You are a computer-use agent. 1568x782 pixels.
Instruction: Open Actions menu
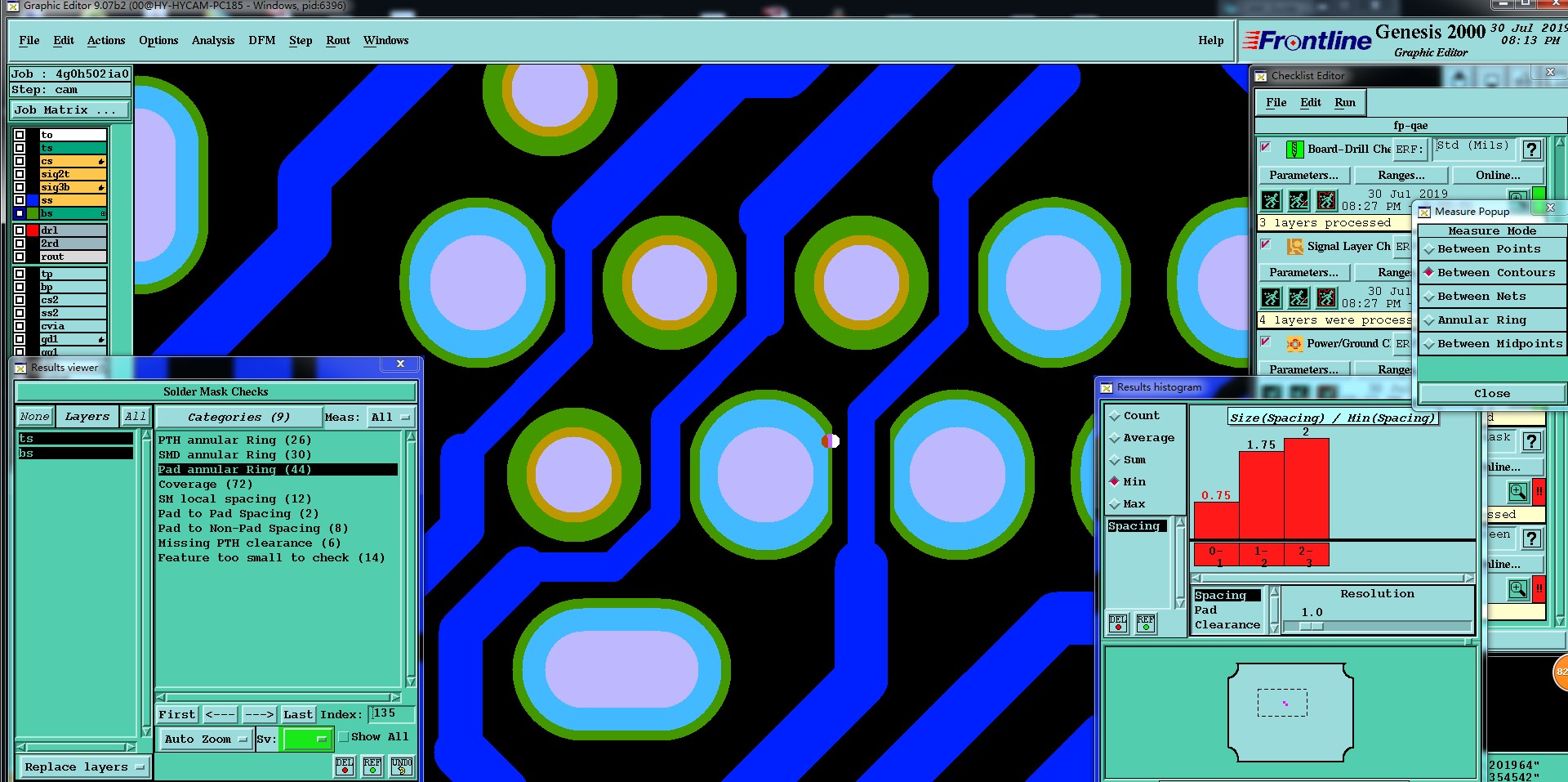pos(106,41)
